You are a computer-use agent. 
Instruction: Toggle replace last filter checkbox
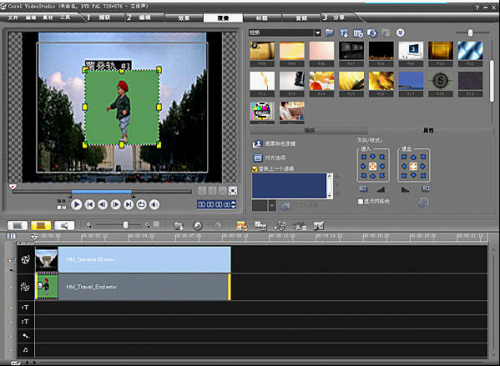click(x=255, y=169)
